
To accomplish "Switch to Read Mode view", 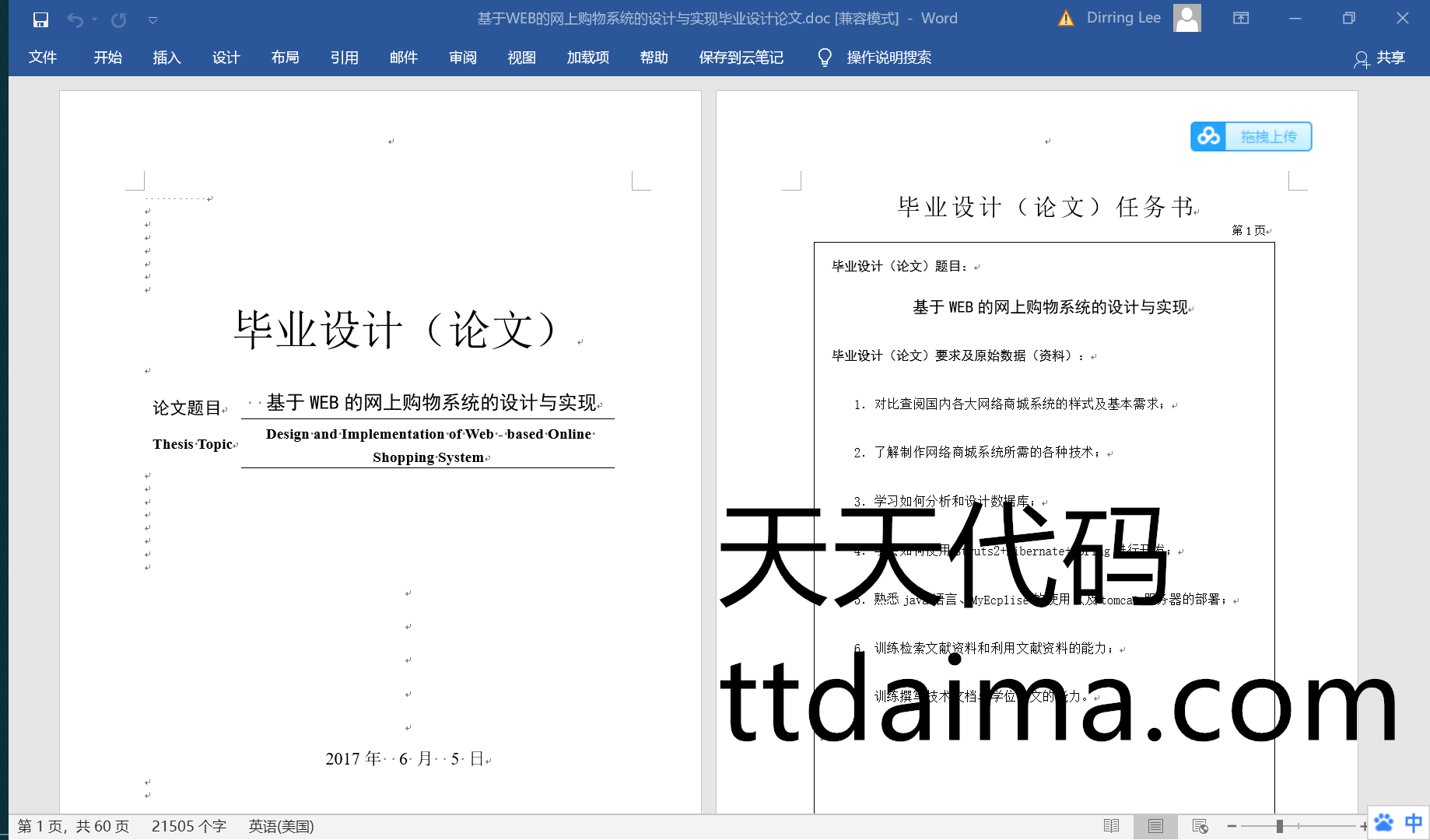I will pos(1111,826).
